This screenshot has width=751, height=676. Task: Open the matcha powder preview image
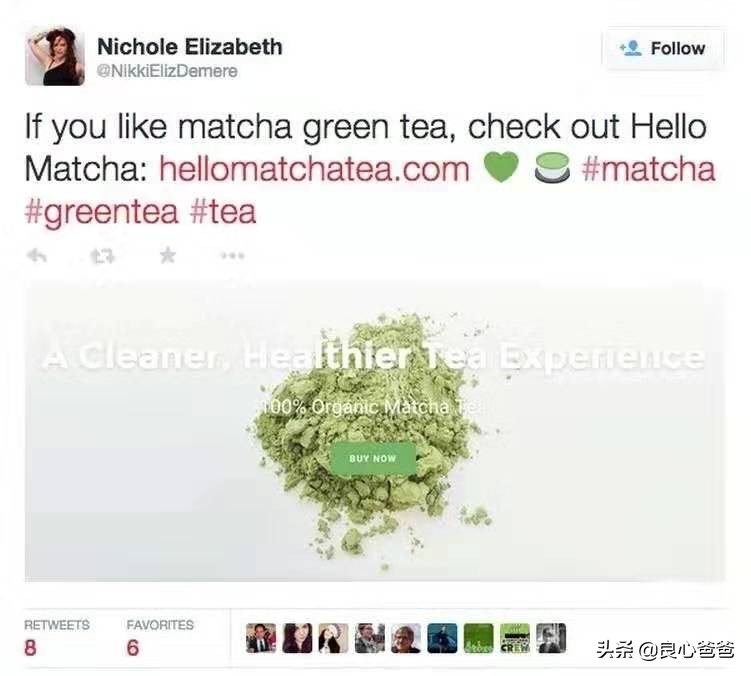(x=375, y=431)
